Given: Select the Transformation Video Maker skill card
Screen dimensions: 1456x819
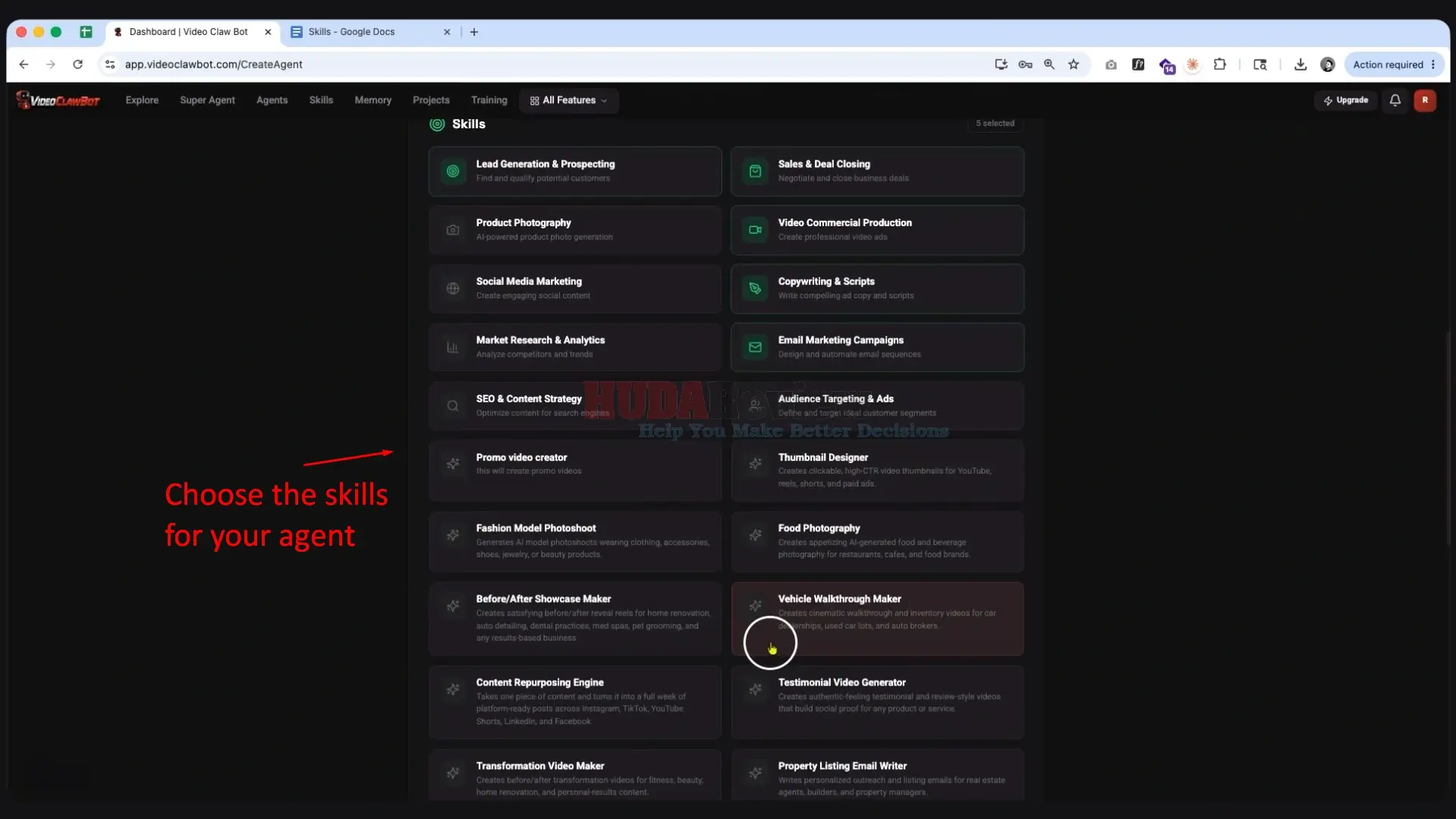Looking at the screenshot, I should 574,776.
